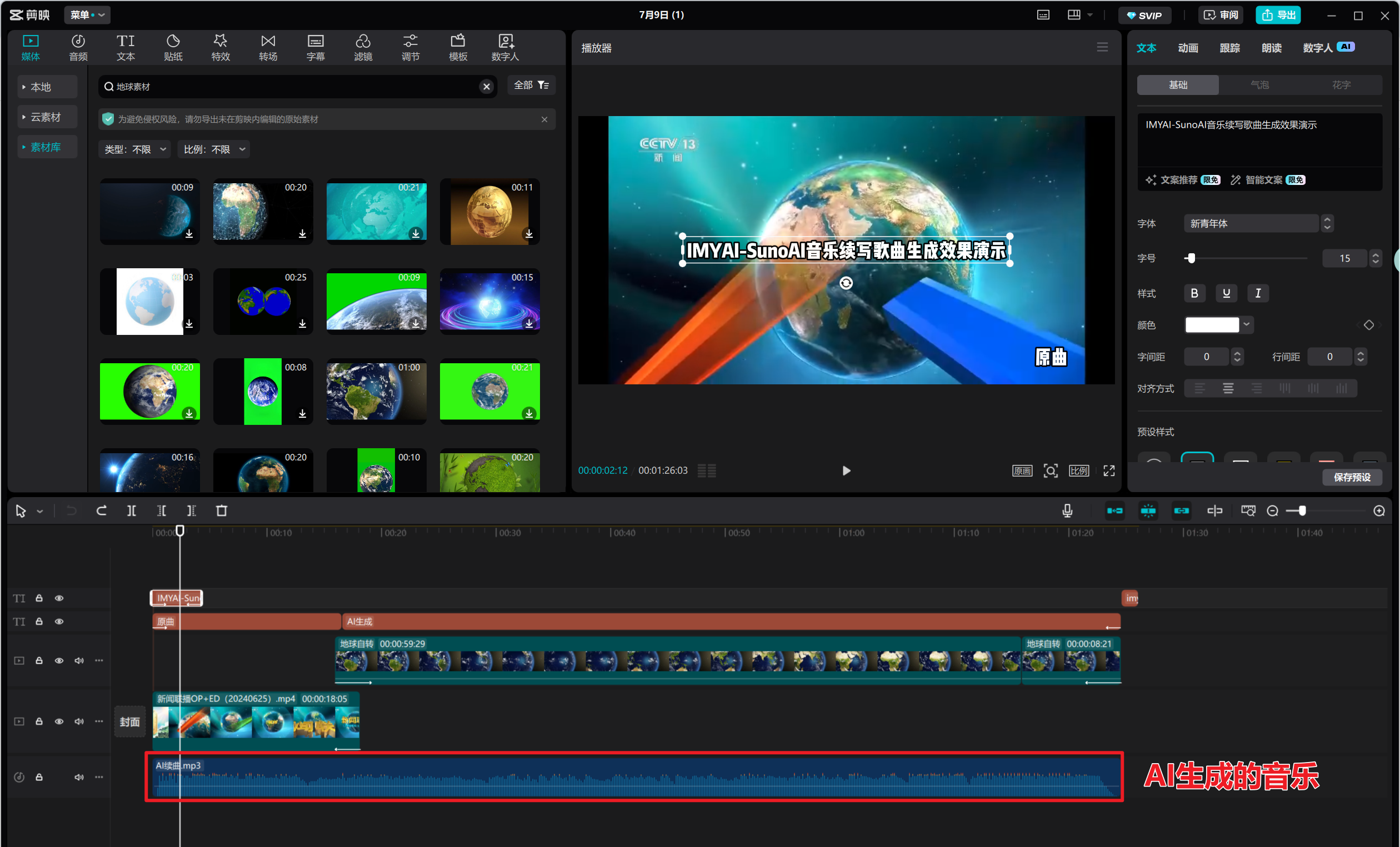Play the preview video
The height and width of the screenshot is (847, 1400).
tap(846, 470)
